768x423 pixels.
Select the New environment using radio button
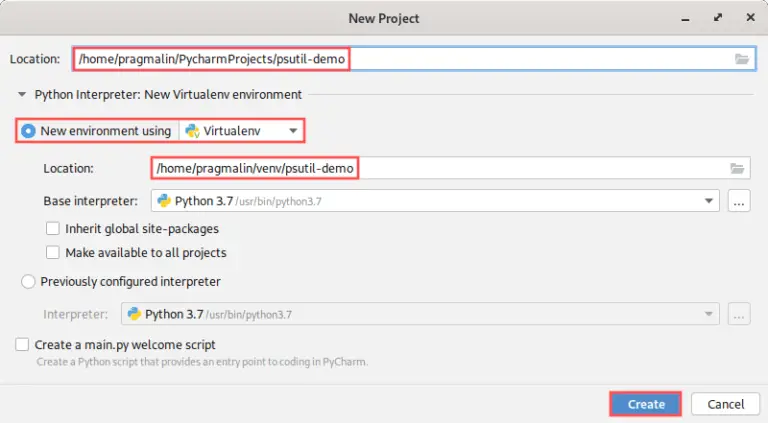click(28, 131)
